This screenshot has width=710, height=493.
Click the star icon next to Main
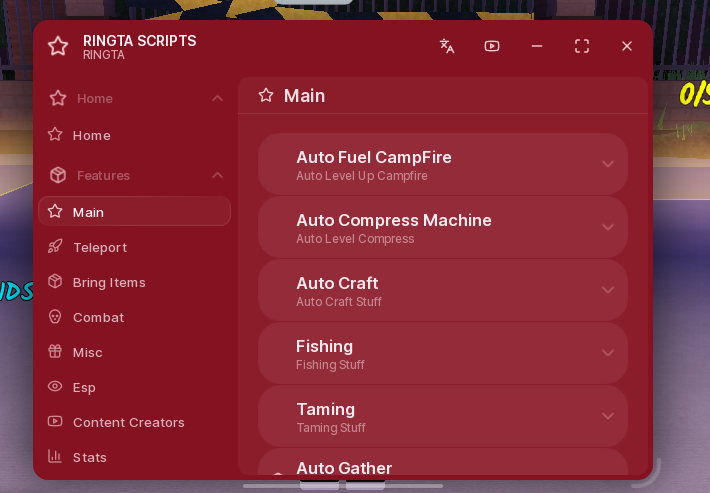click(55, 211)
